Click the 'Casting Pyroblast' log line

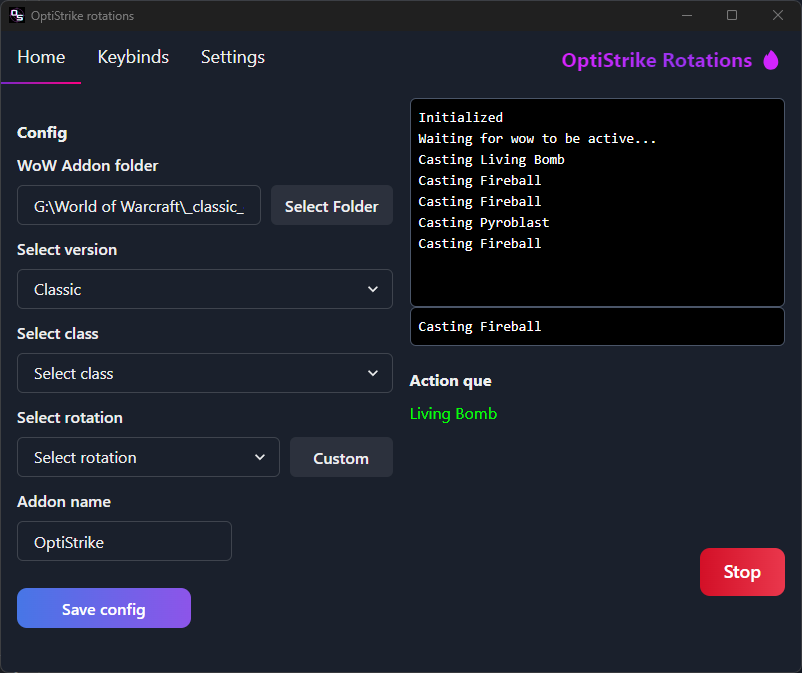tap(483, 222)
